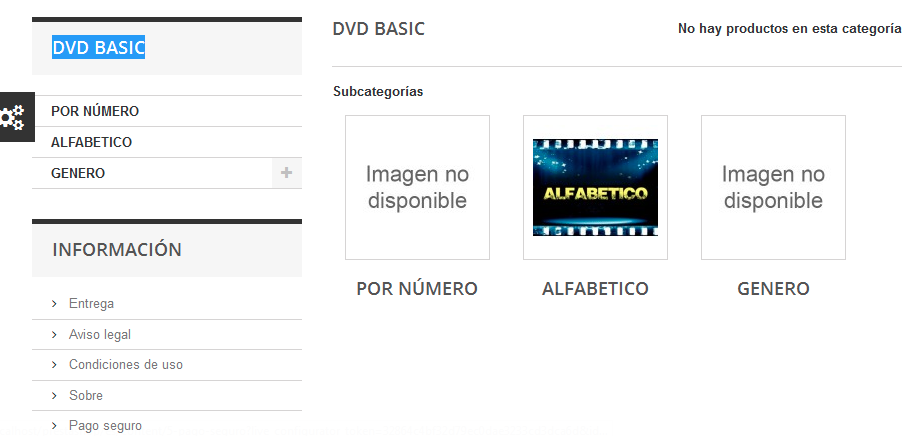910x436 pixels.
Task: Open POR NÚMERO in sidebar menu
Action: (95, 111)
